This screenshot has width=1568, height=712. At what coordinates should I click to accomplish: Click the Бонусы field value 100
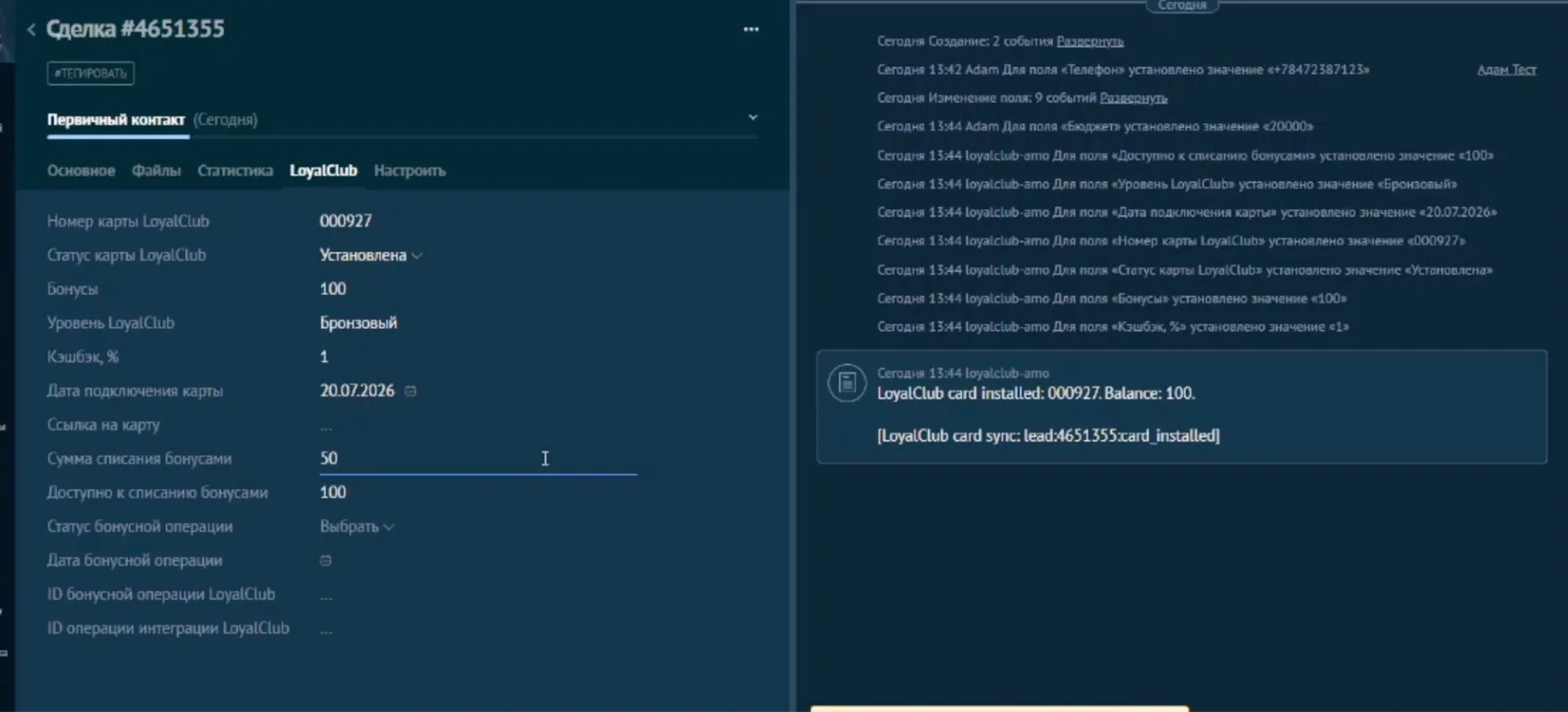tap(332, 289)
